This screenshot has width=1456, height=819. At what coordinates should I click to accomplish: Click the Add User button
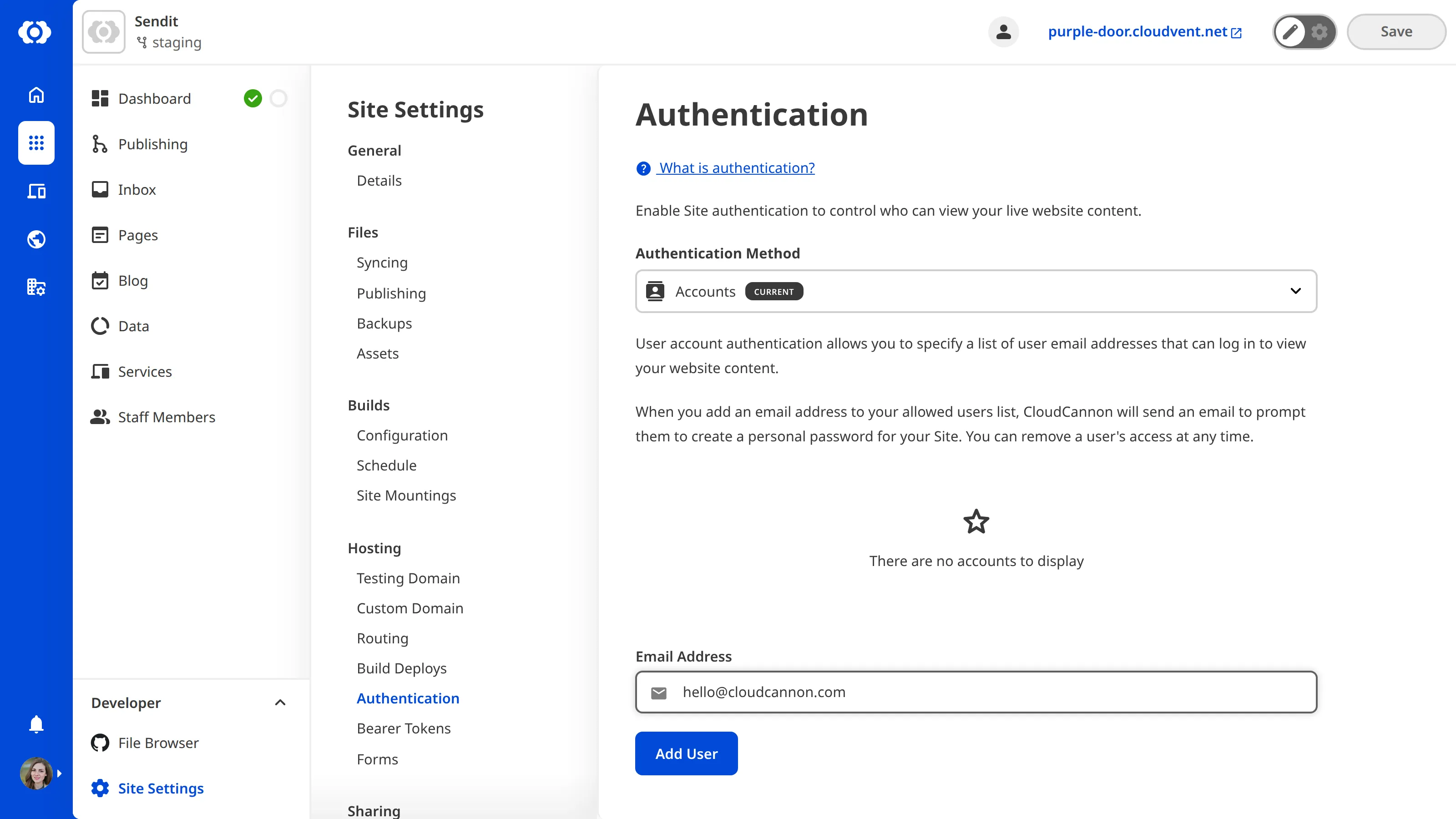(686, 753)
